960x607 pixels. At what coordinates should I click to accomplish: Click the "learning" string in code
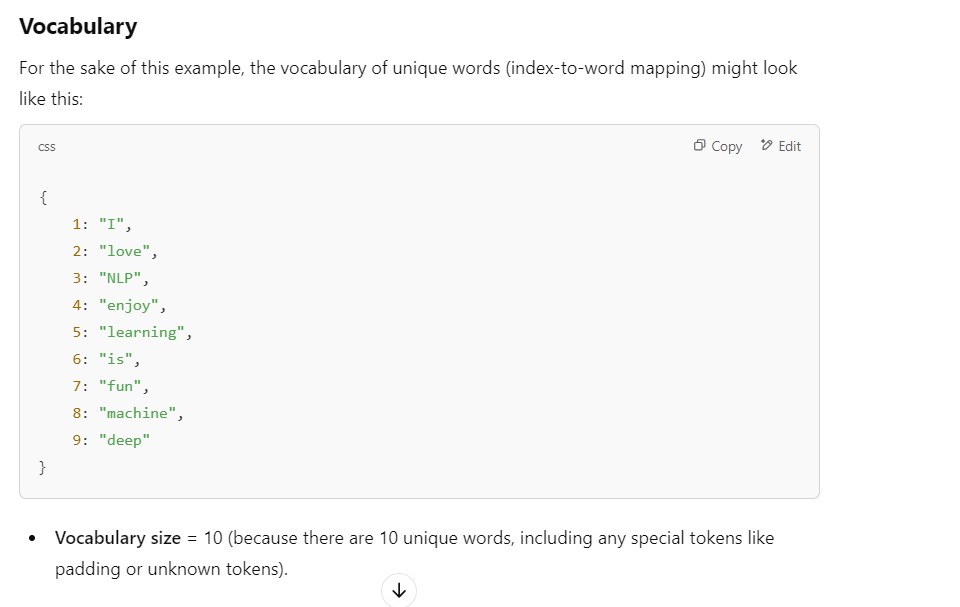click(x=141, y=332)
